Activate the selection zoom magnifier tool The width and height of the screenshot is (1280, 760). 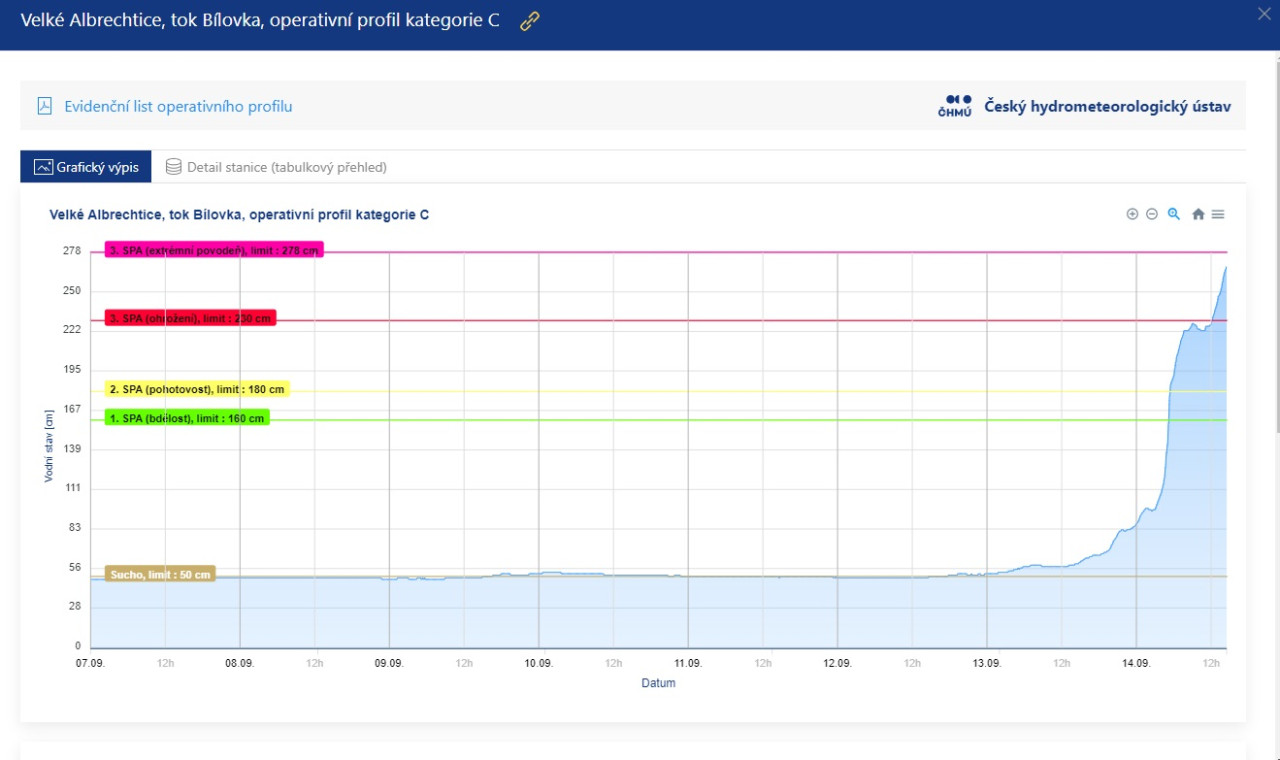tap(1174, 214)
